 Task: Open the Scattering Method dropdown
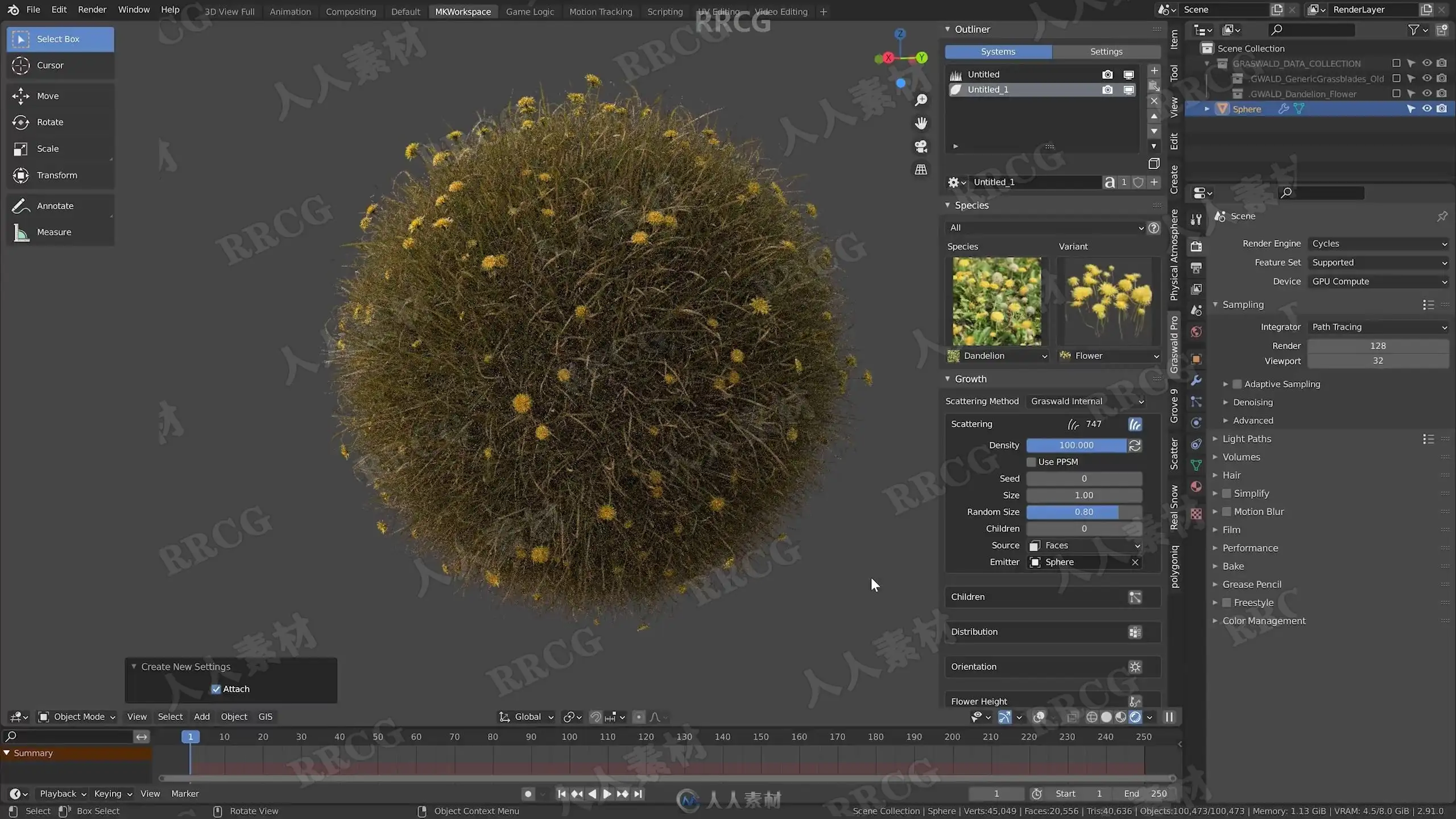coord(1087,402)
